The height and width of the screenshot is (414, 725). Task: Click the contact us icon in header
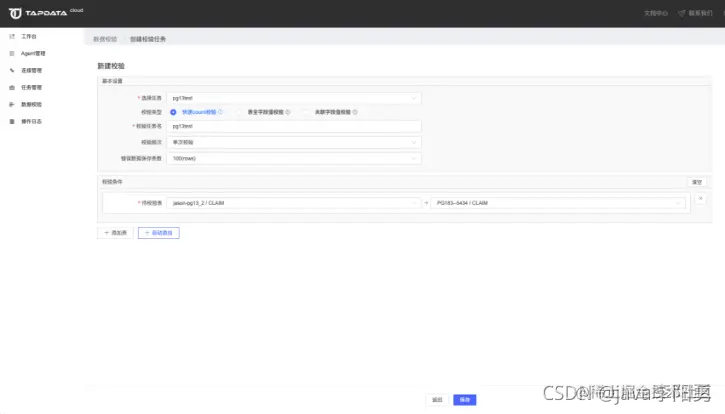[682, 13]
